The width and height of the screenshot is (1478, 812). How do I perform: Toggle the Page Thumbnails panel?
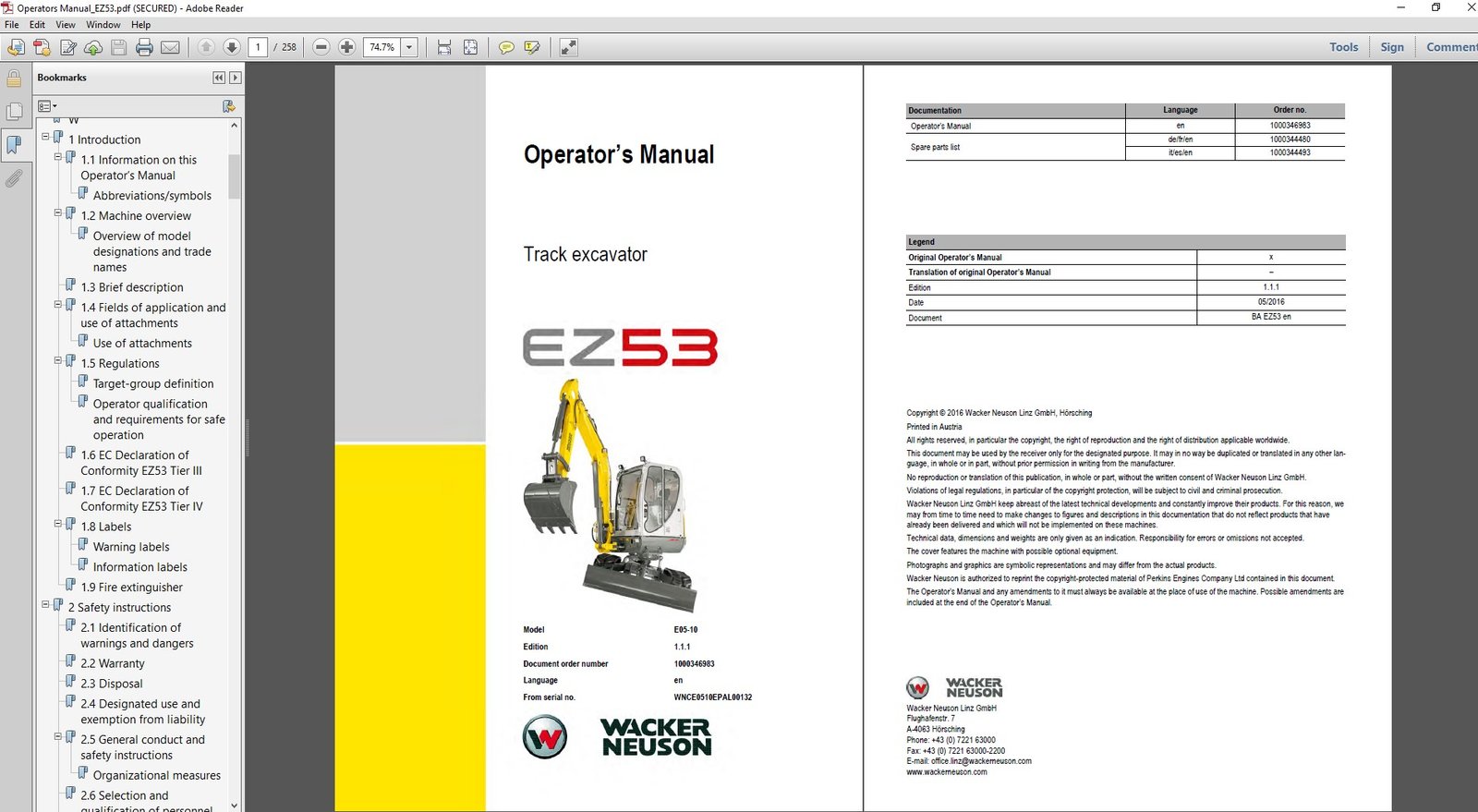coord(14,112)
